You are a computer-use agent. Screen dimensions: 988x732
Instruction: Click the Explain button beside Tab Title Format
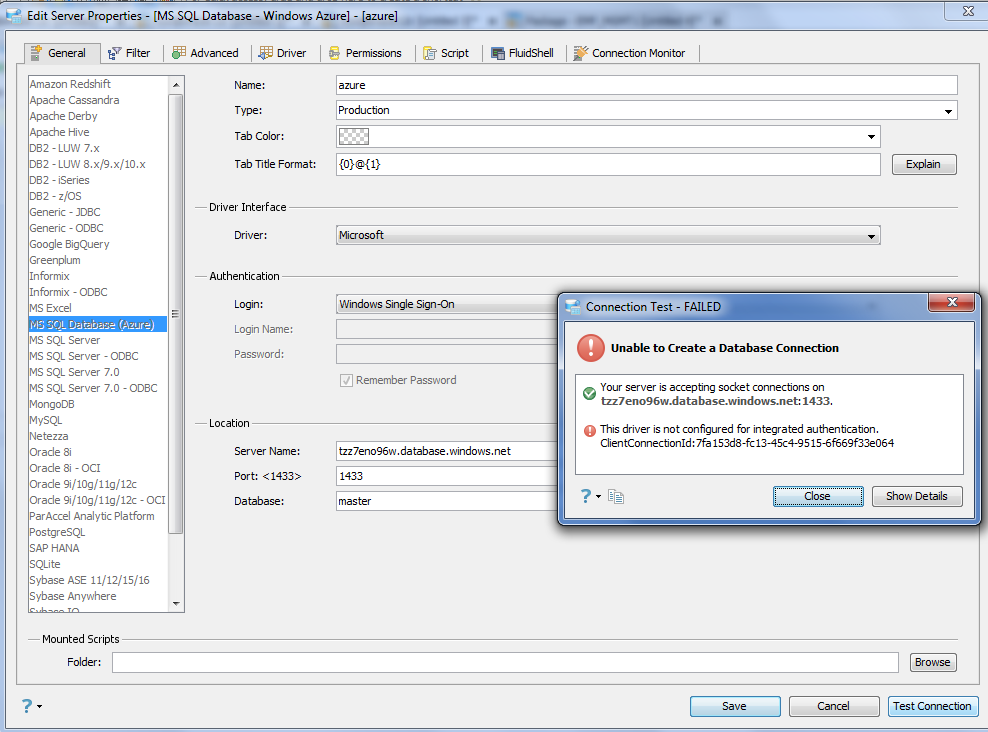pos(923,164)
